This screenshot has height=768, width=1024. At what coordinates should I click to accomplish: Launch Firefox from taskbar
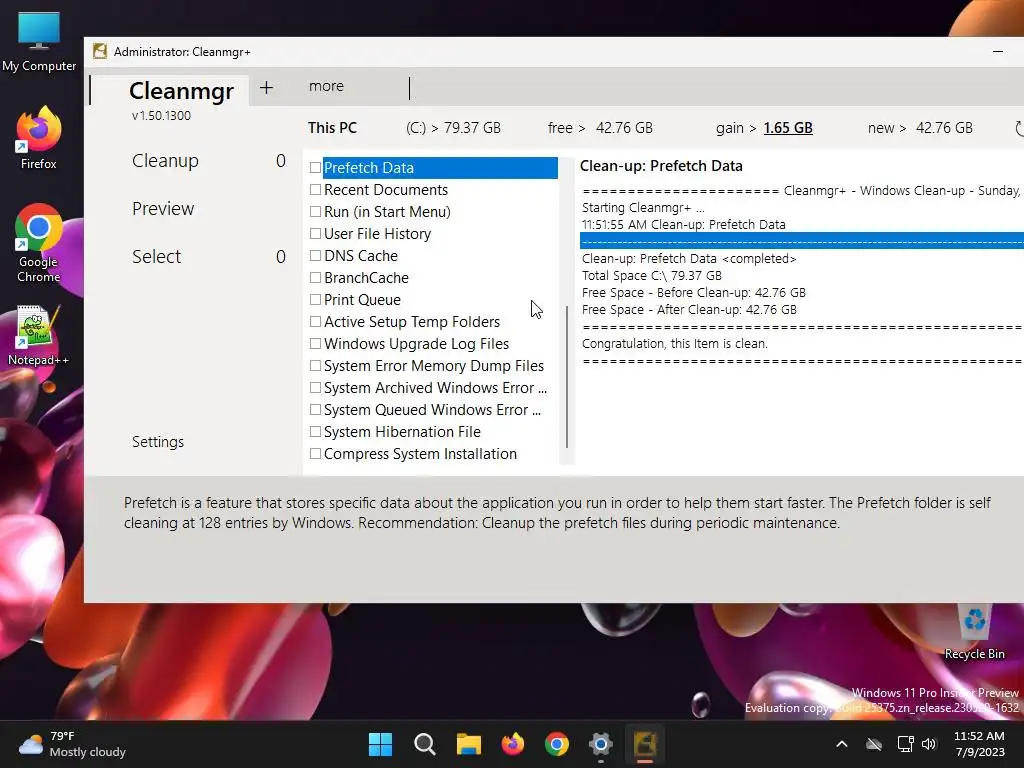coord(513,744)
